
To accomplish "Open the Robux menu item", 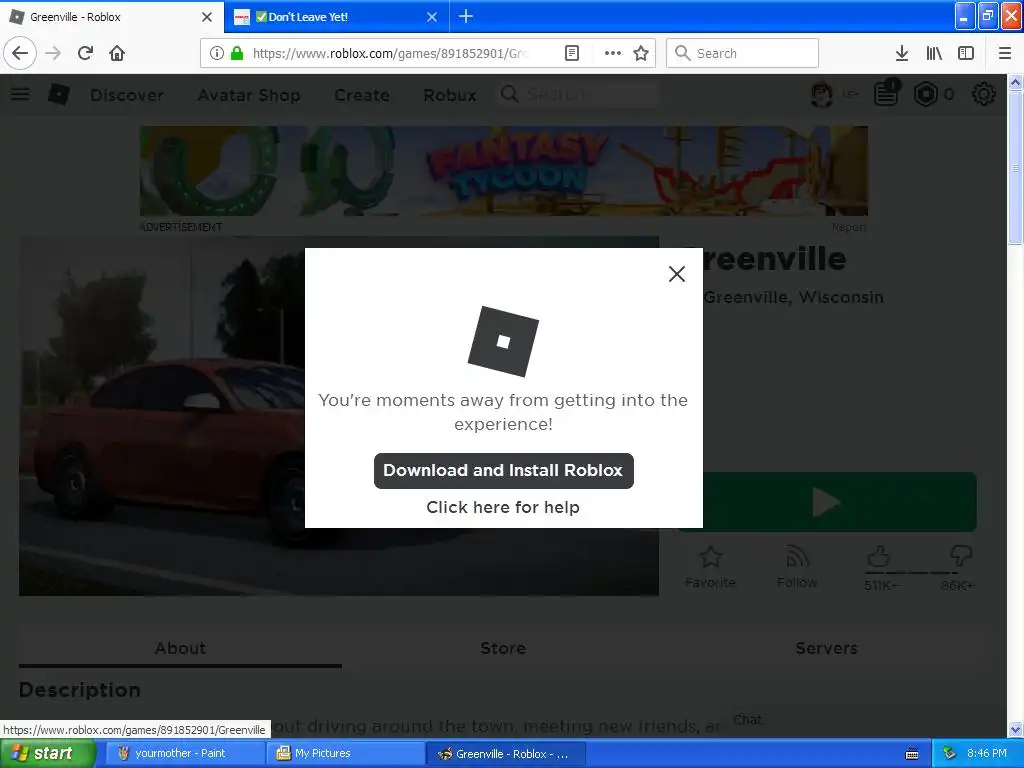I will (450, 95).
